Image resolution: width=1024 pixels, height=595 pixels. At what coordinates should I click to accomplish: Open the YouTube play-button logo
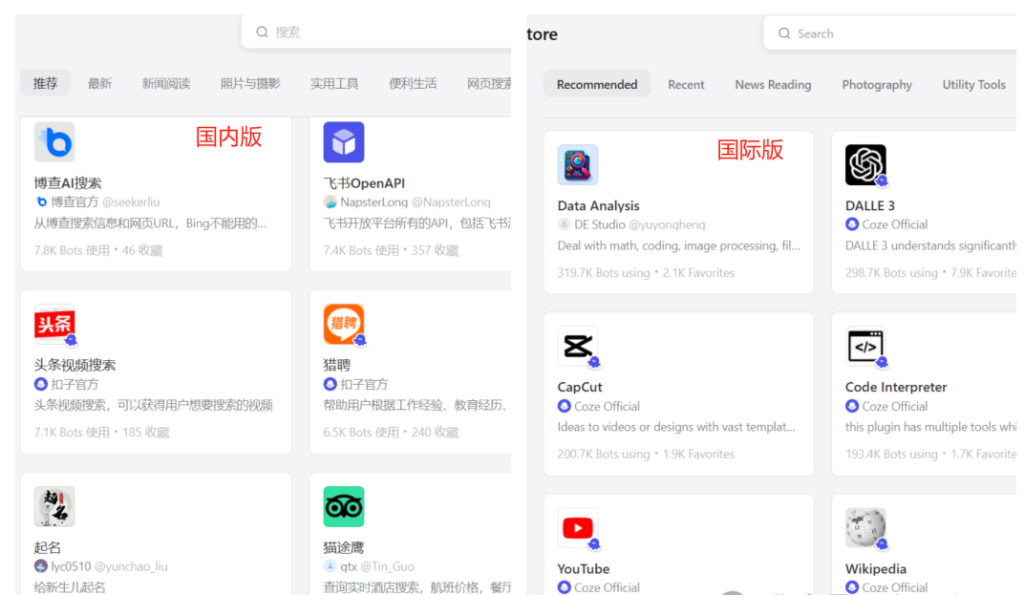pyautogui.click(x=577, y=528)
